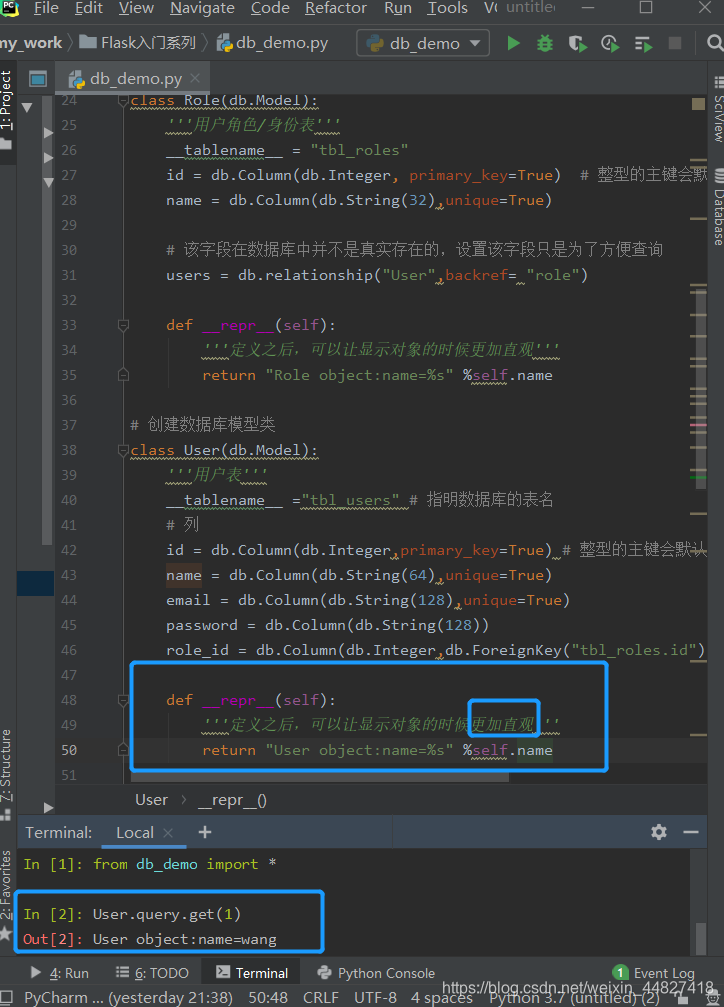Open the Edit menu
724x1007 pixels.
89,8
